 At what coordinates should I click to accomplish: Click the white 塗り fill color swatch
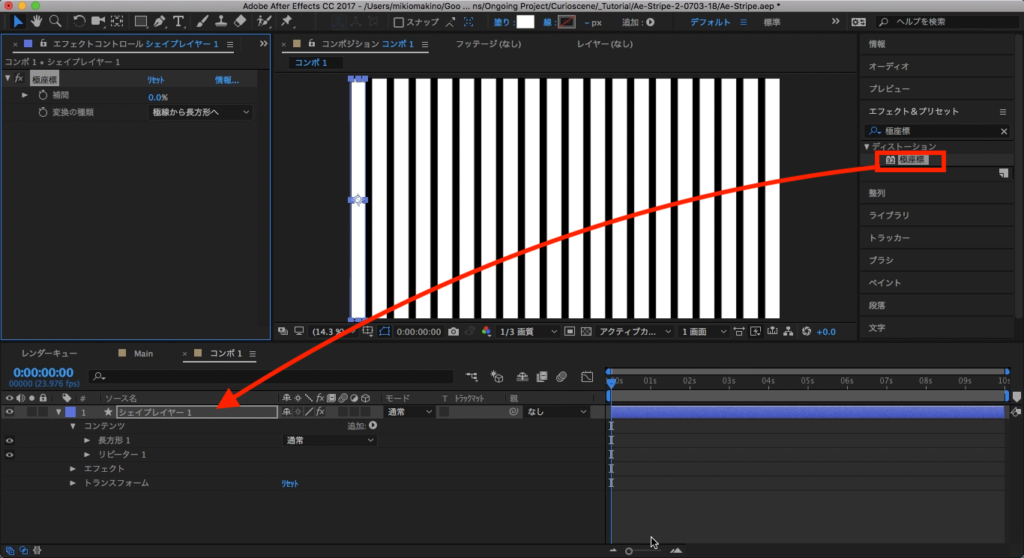pos(524,22)
